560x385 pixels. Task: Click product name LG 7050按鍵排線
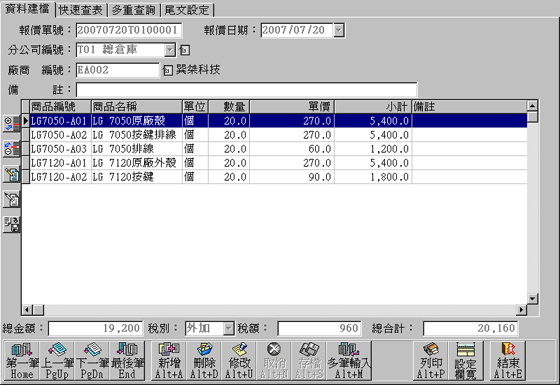135,135
